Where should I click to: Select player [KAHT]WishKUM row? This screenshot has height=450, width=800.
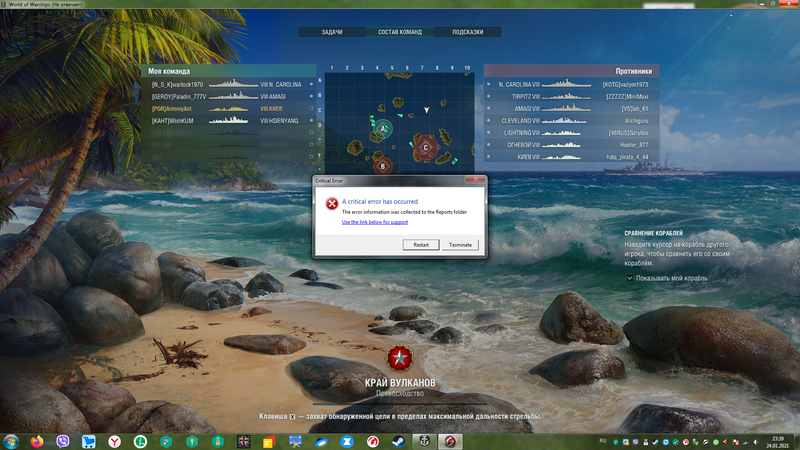(x=229, y=120)
